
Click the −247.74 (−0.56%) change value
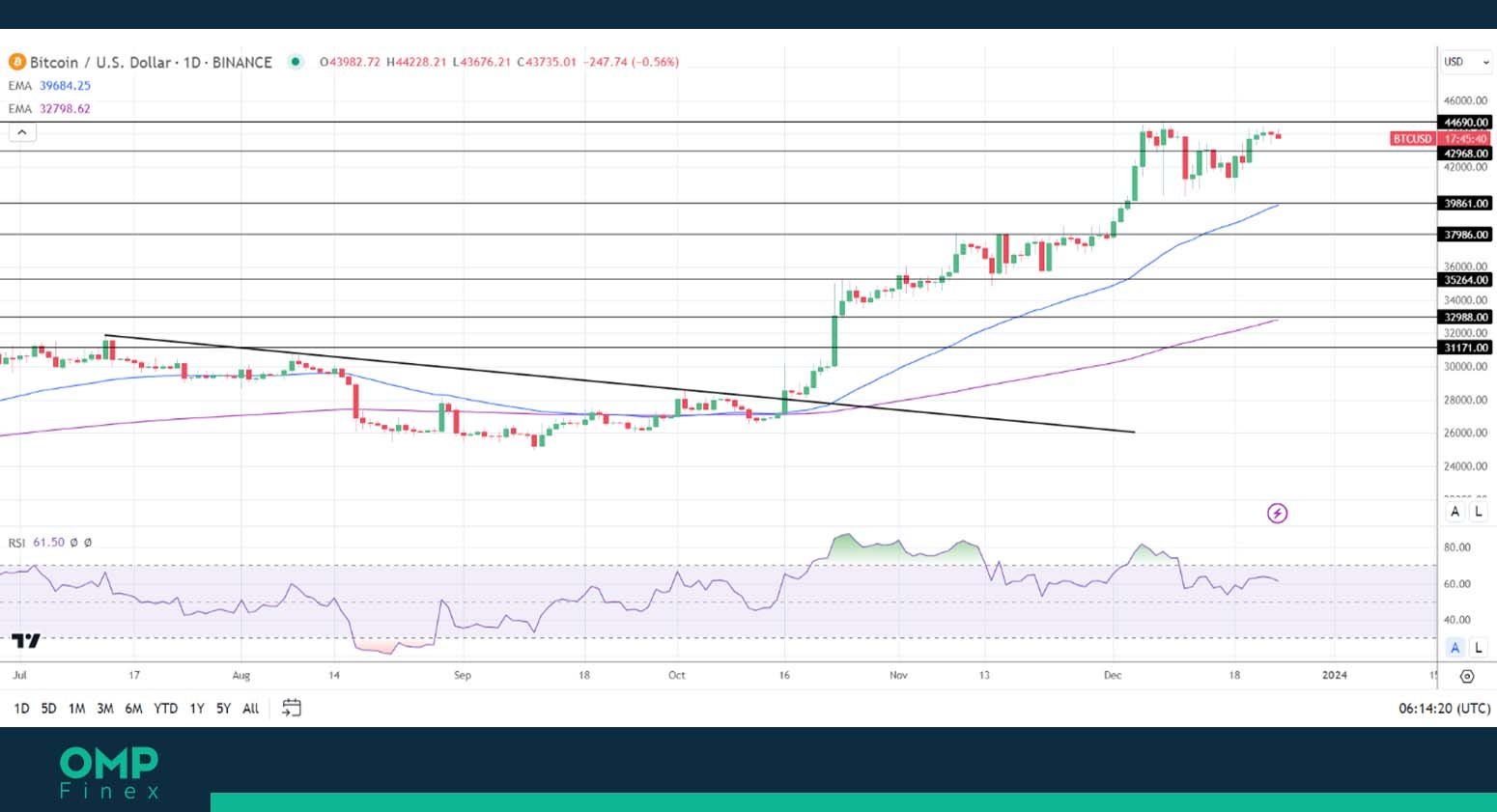(x=632, y=62)
